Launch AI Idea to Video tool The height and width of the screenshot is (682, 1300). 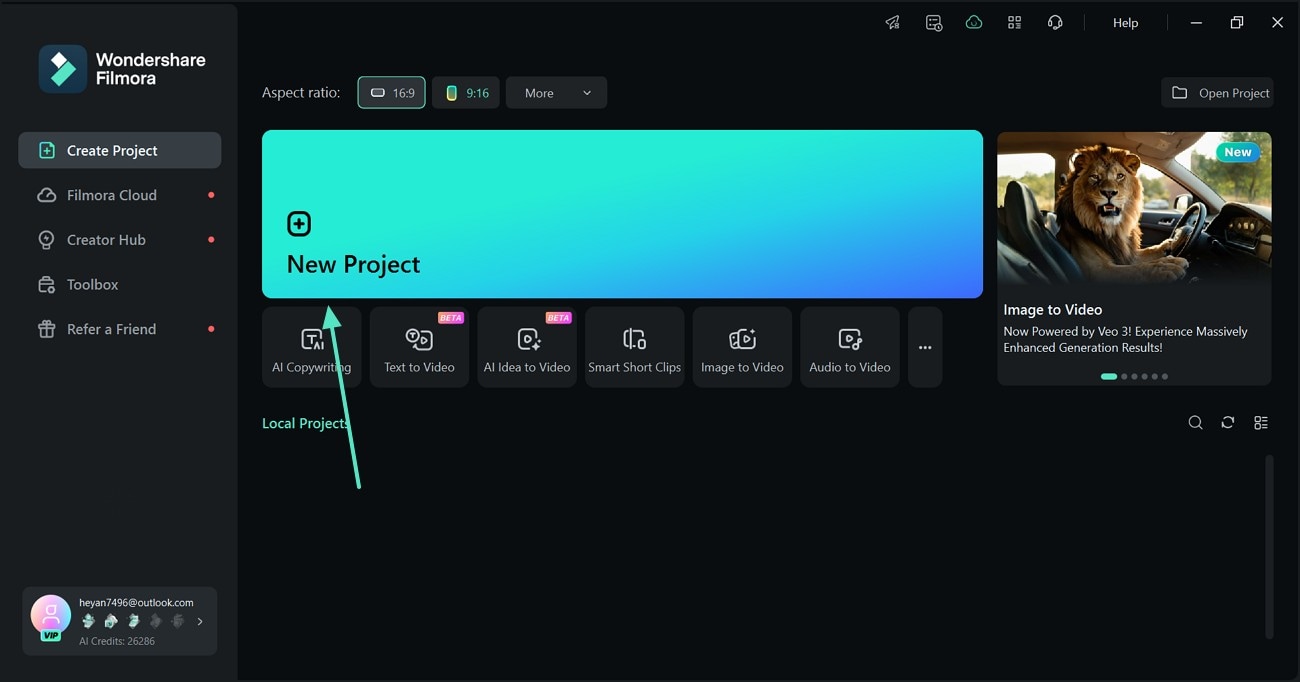tap(527, 347)
